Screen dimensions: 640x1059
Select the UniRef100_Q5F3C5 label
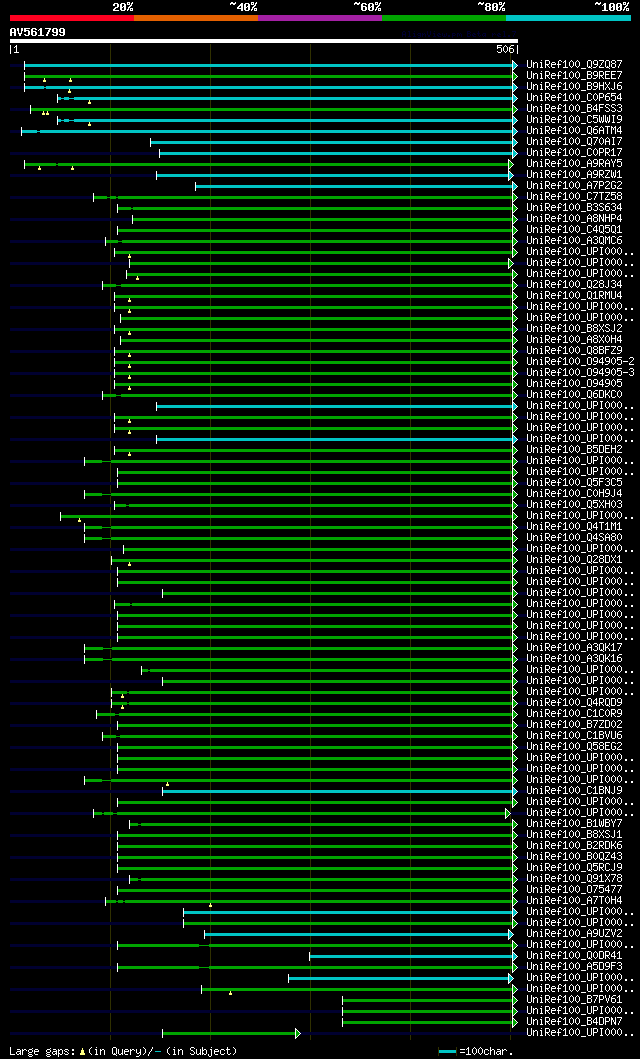click(x=575, y=483)
